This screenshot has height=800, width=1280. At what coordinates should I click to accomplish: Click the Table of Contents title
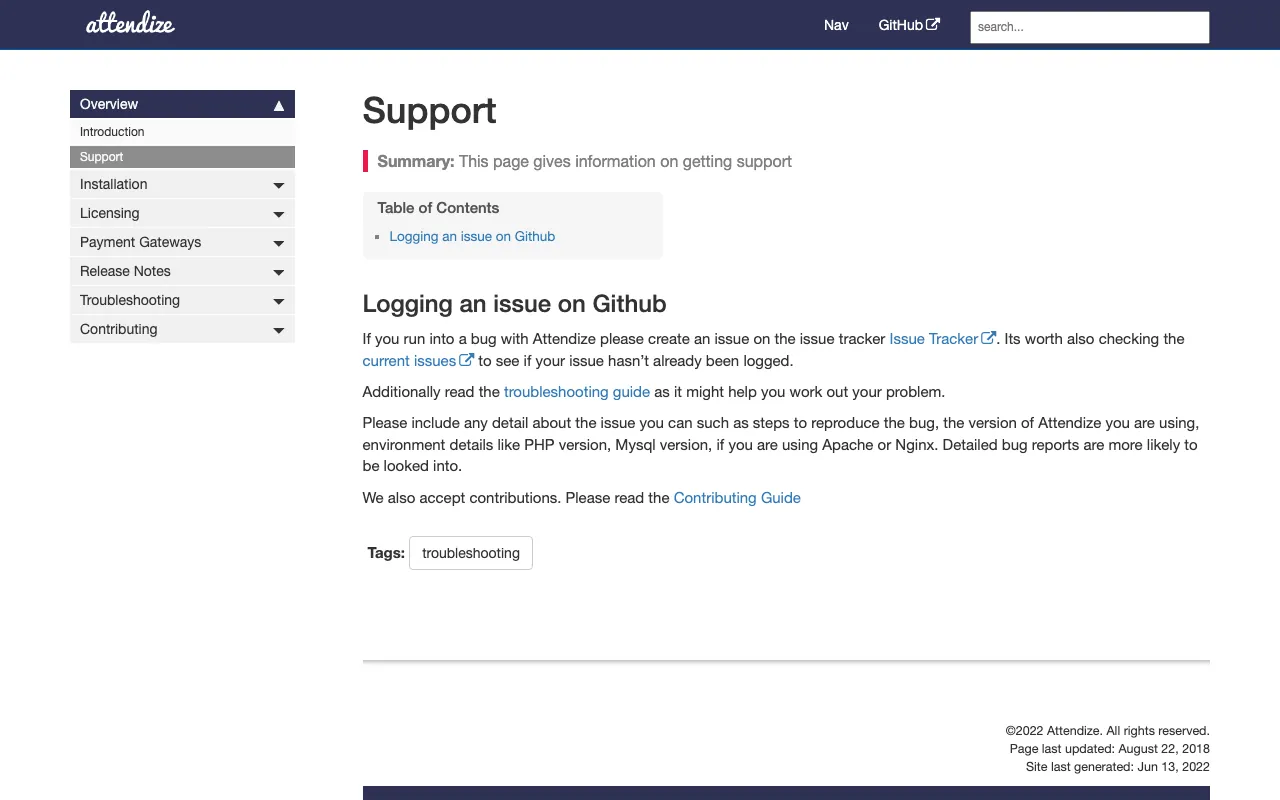tap(438, 208)
